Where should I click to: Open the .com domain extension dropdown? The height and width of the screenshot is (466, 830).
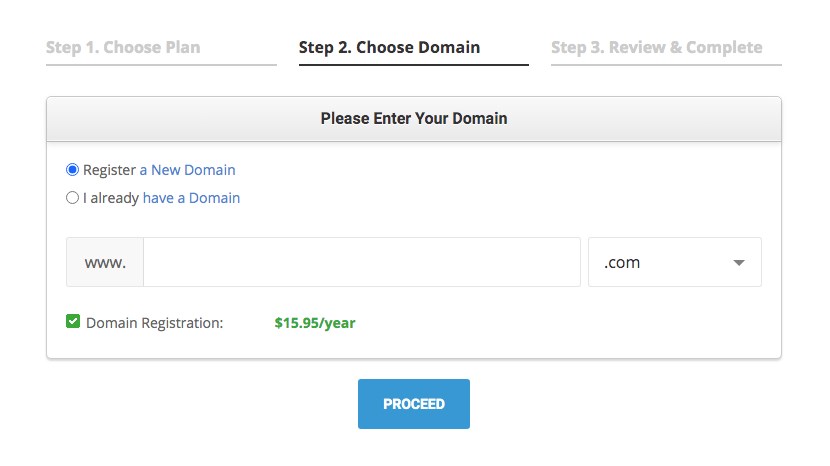[x=674, y=262]
